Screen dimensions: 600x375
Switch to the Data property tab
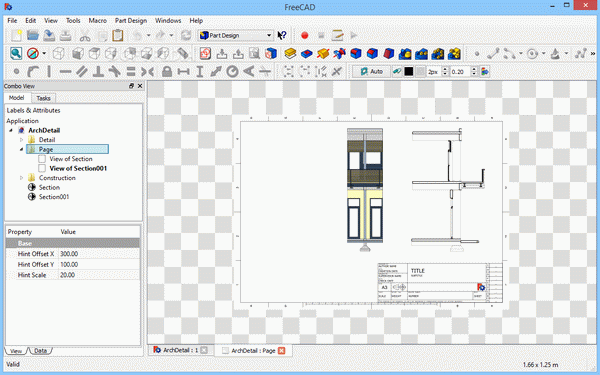(x=41, y=351)
